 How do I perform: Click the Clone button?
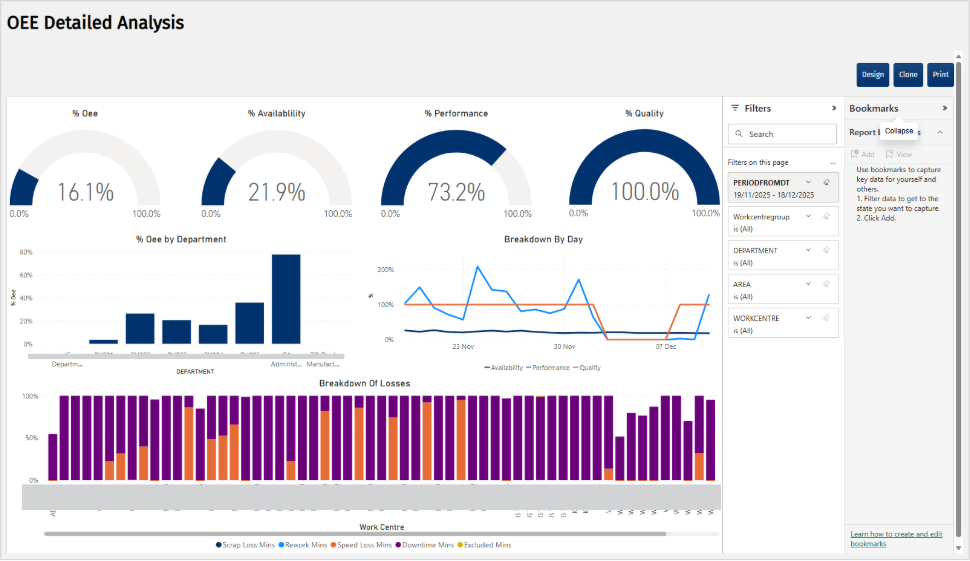click(908, 74)
